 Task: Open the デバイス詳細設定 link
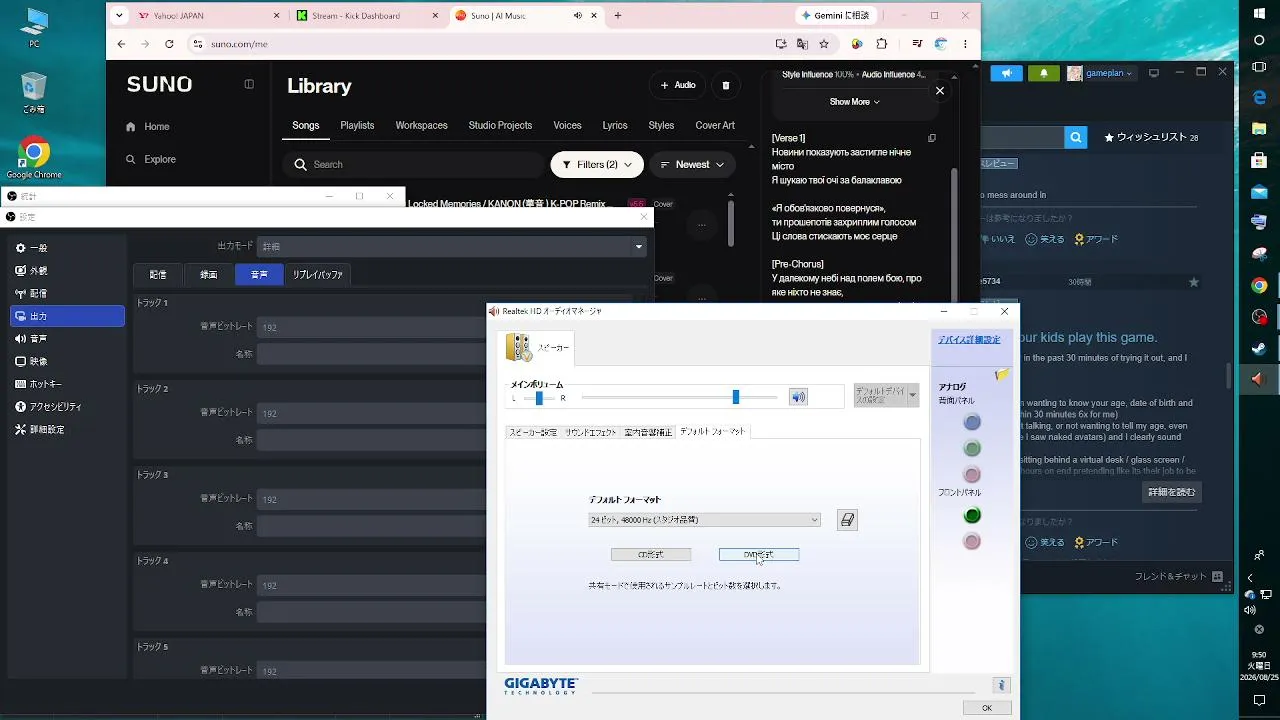pos(969,340)
